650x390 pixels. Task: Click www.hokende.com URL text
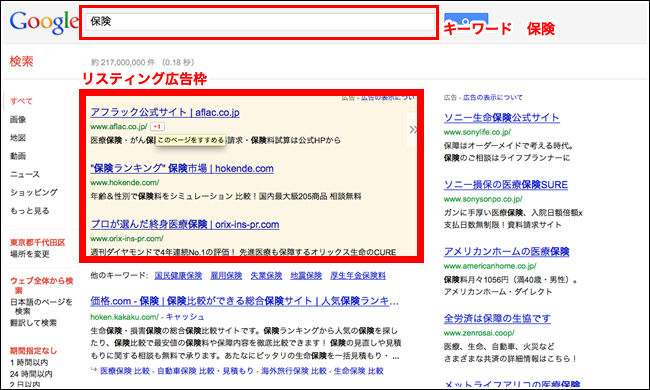click(x=125, y=182)
